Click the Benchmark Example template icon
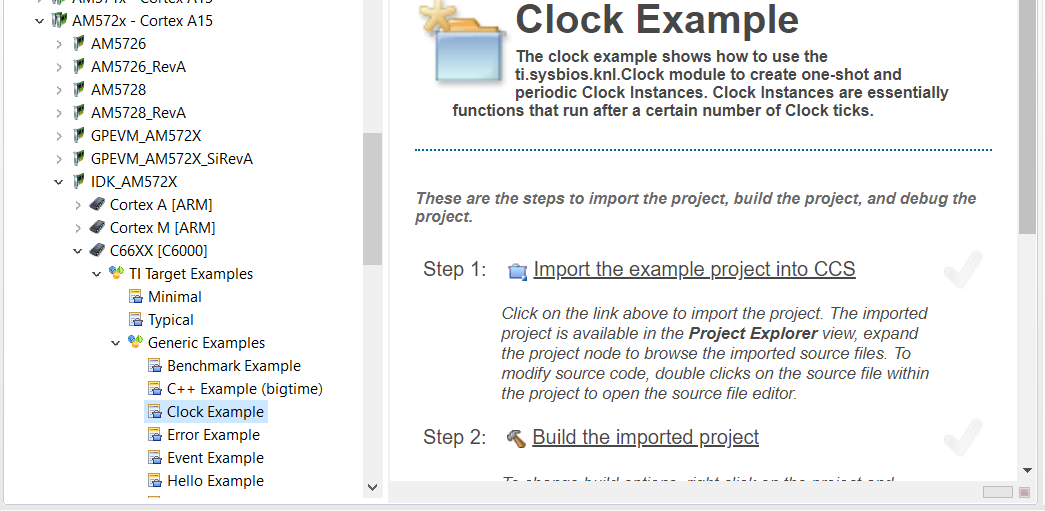 [x=155, y=366]
